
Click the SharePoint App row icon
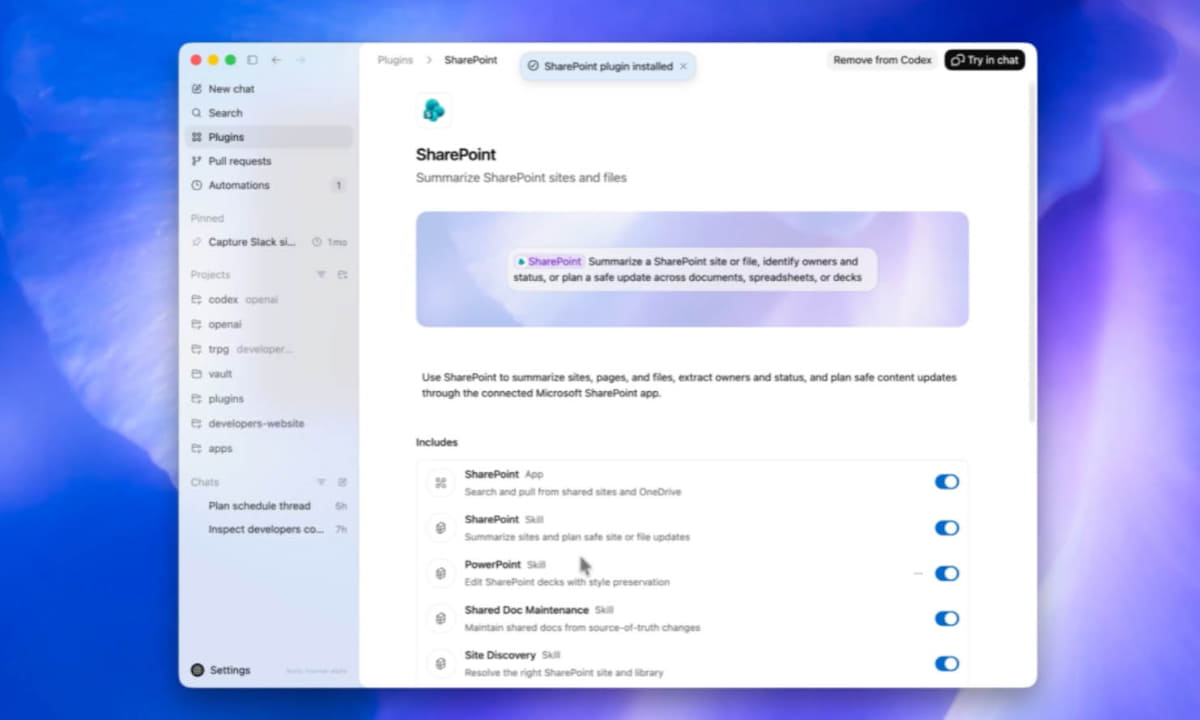[440, 483]
